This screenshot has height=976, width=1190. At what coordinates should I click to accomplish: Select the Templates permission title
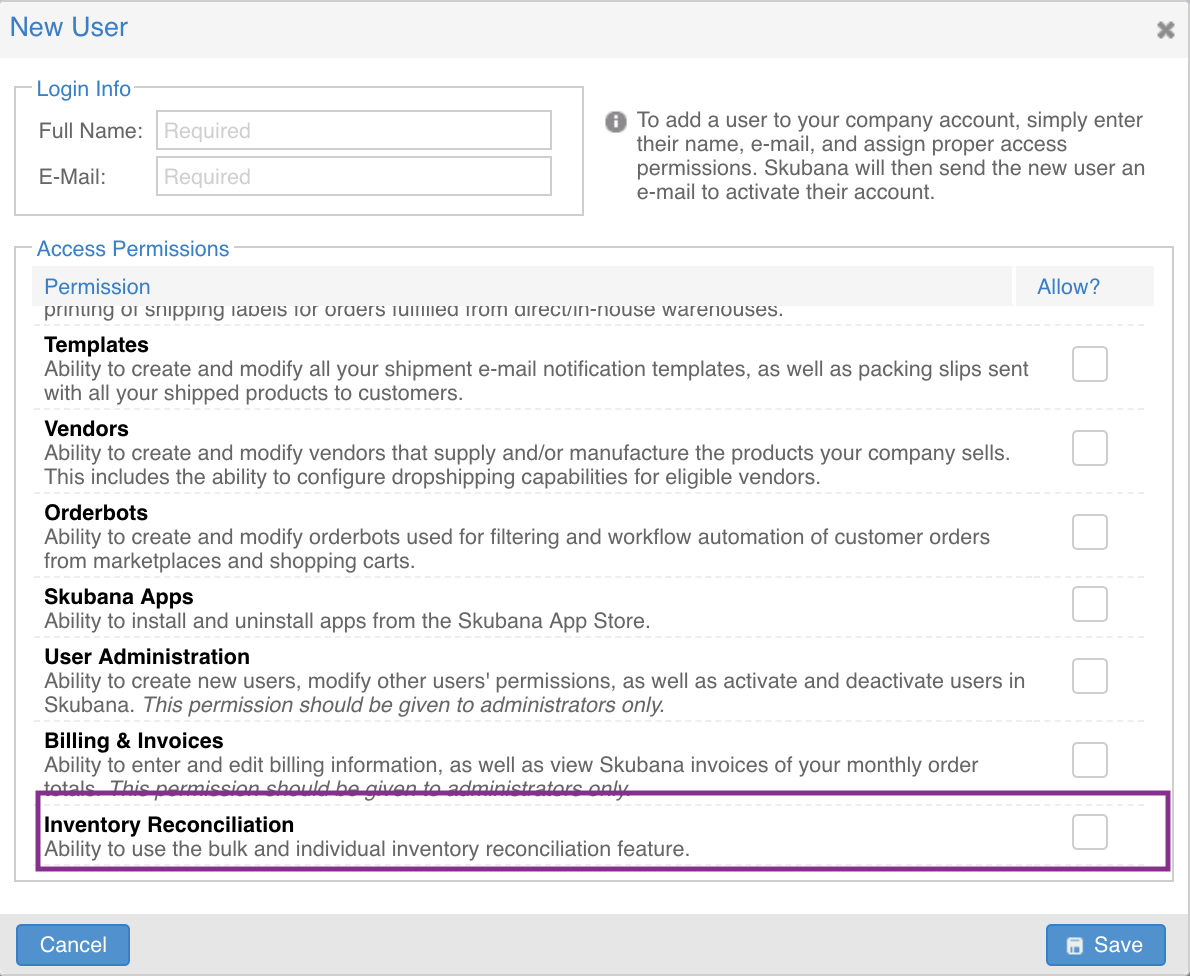(96, 345)
